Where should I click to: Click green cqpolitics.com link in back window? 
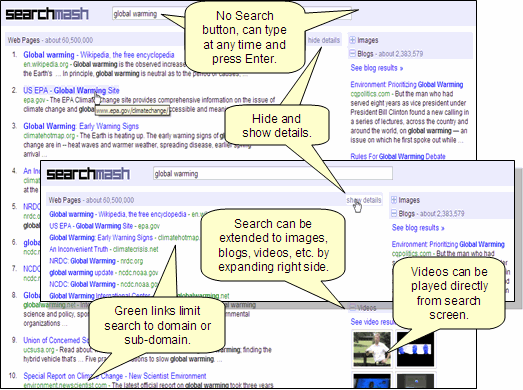tap(370, 94)
